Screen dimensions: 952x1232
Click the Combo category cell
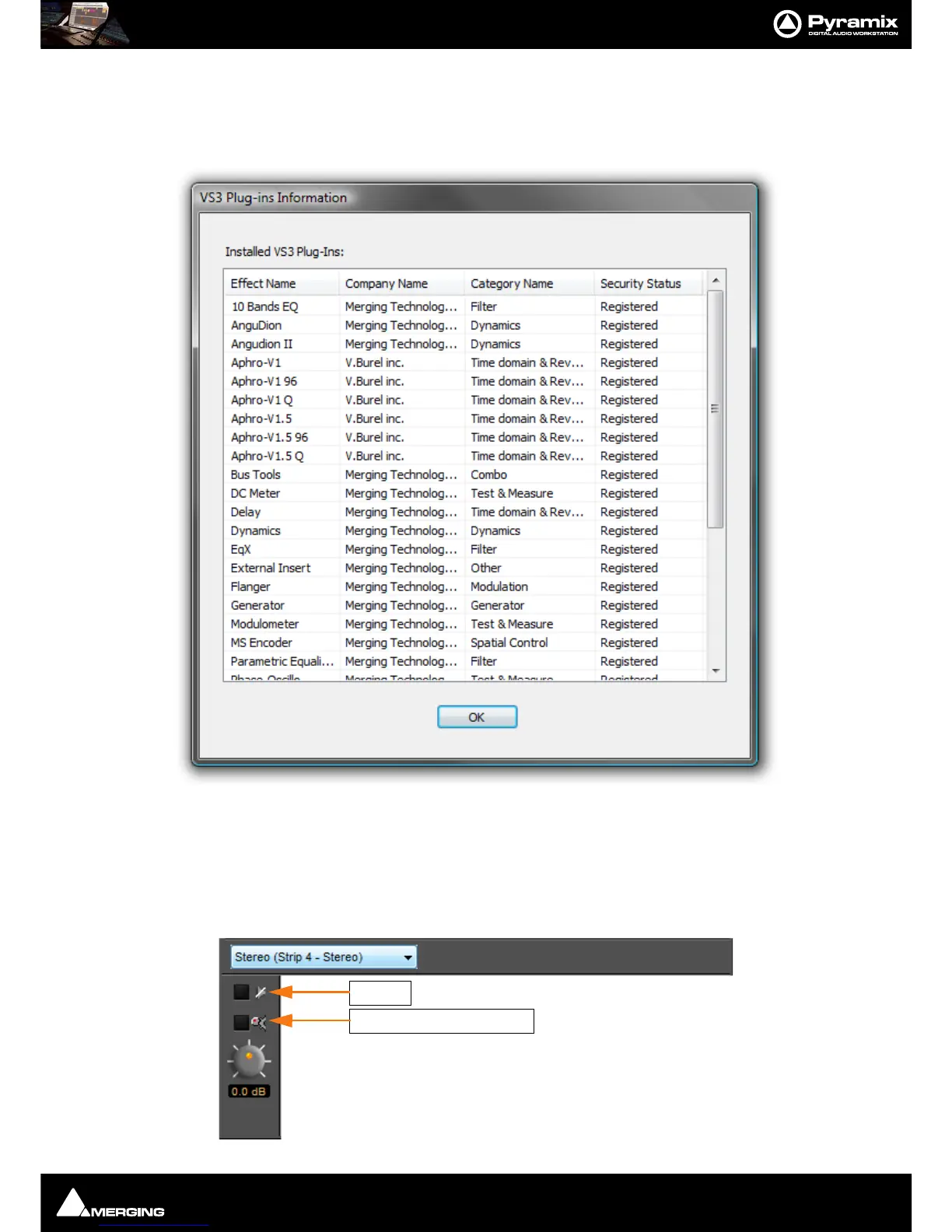[x=488, y=474]
